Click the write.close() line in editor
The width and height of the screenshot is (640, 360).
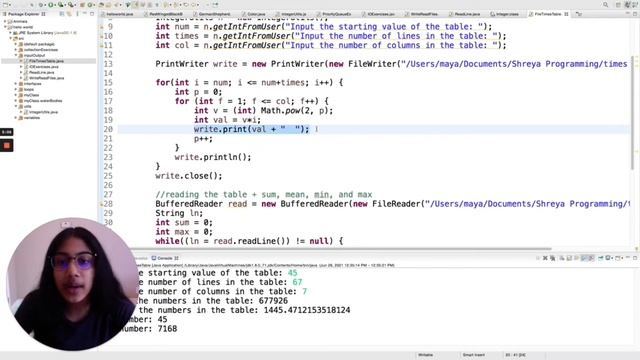(189, 176)
